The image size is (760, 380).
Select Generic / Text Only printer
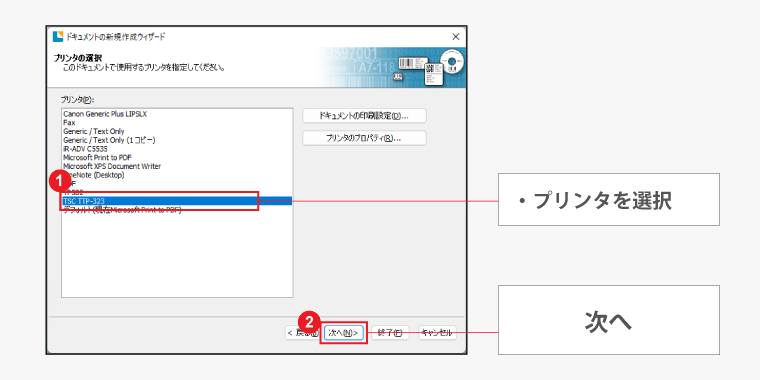pos(94,131)
